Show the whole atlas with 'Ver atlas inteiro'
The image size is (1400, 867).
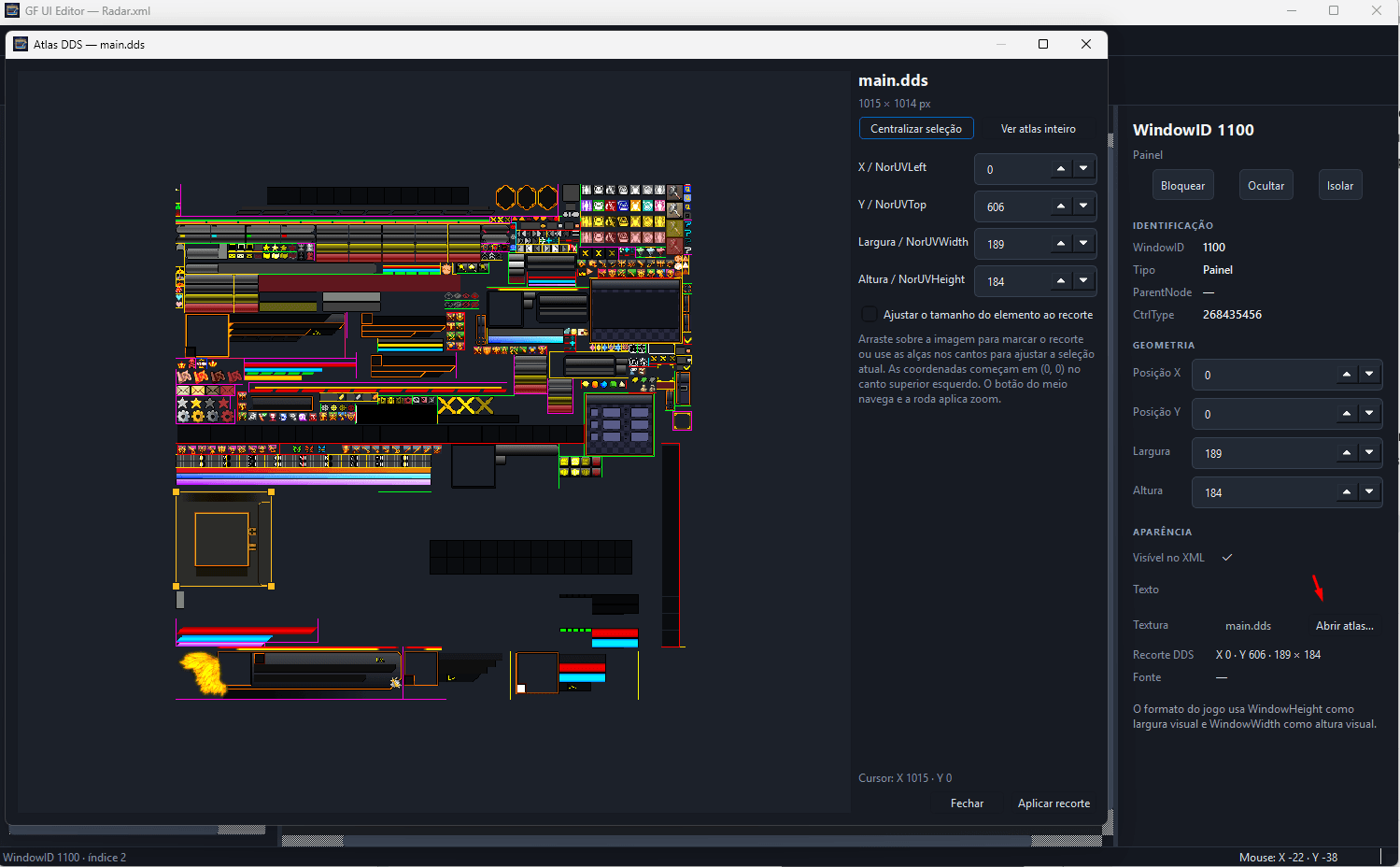pyautogui.click(x=1039, y=129)
